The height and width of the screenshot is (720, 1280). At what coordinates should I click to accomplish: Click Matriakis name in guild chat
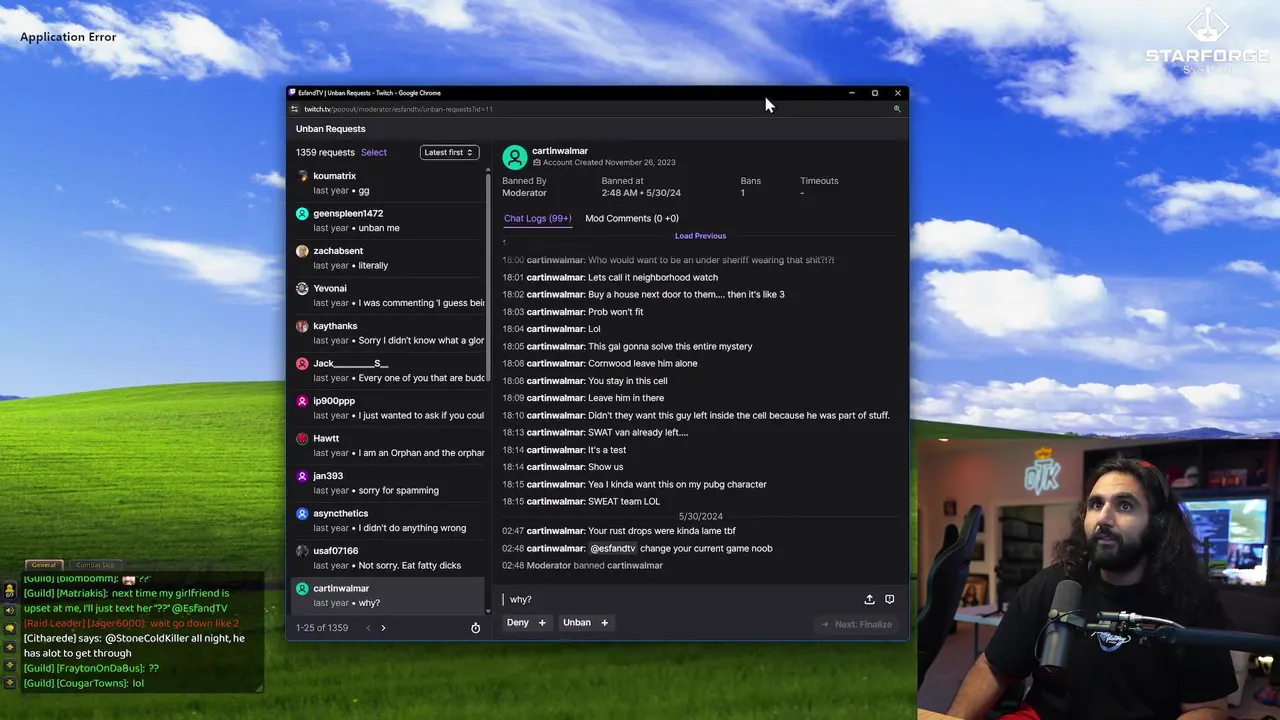[x=80, y=593]
